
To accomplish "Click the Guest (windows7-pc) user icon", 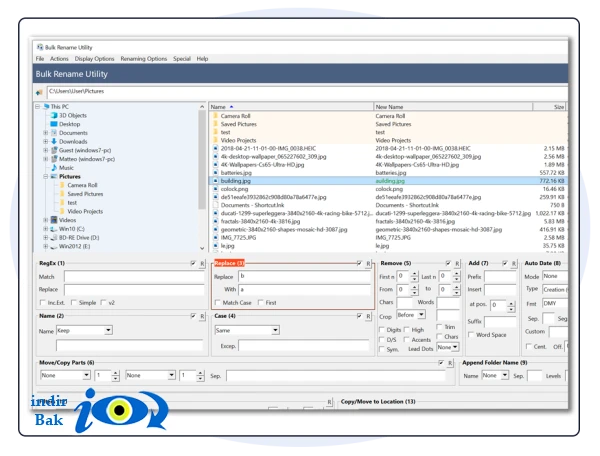I will click(54, 150).
